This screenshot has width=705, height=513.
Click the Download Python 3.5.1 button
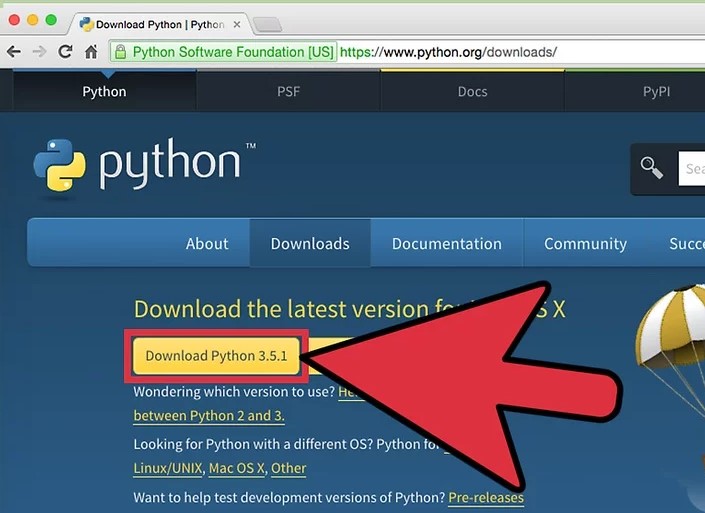(x=216, y=356)
